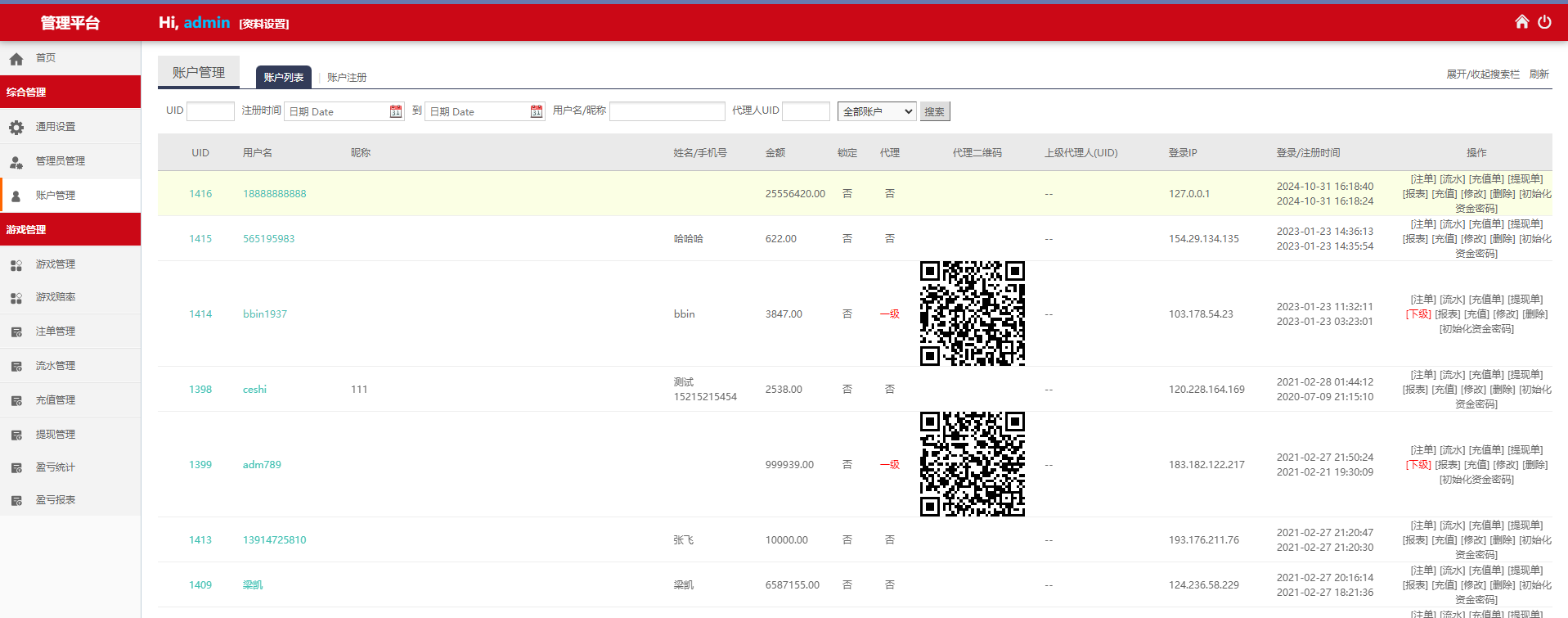The image size is (1568, 618).
Task: Click the UID input field
Action: click(210, 111)
